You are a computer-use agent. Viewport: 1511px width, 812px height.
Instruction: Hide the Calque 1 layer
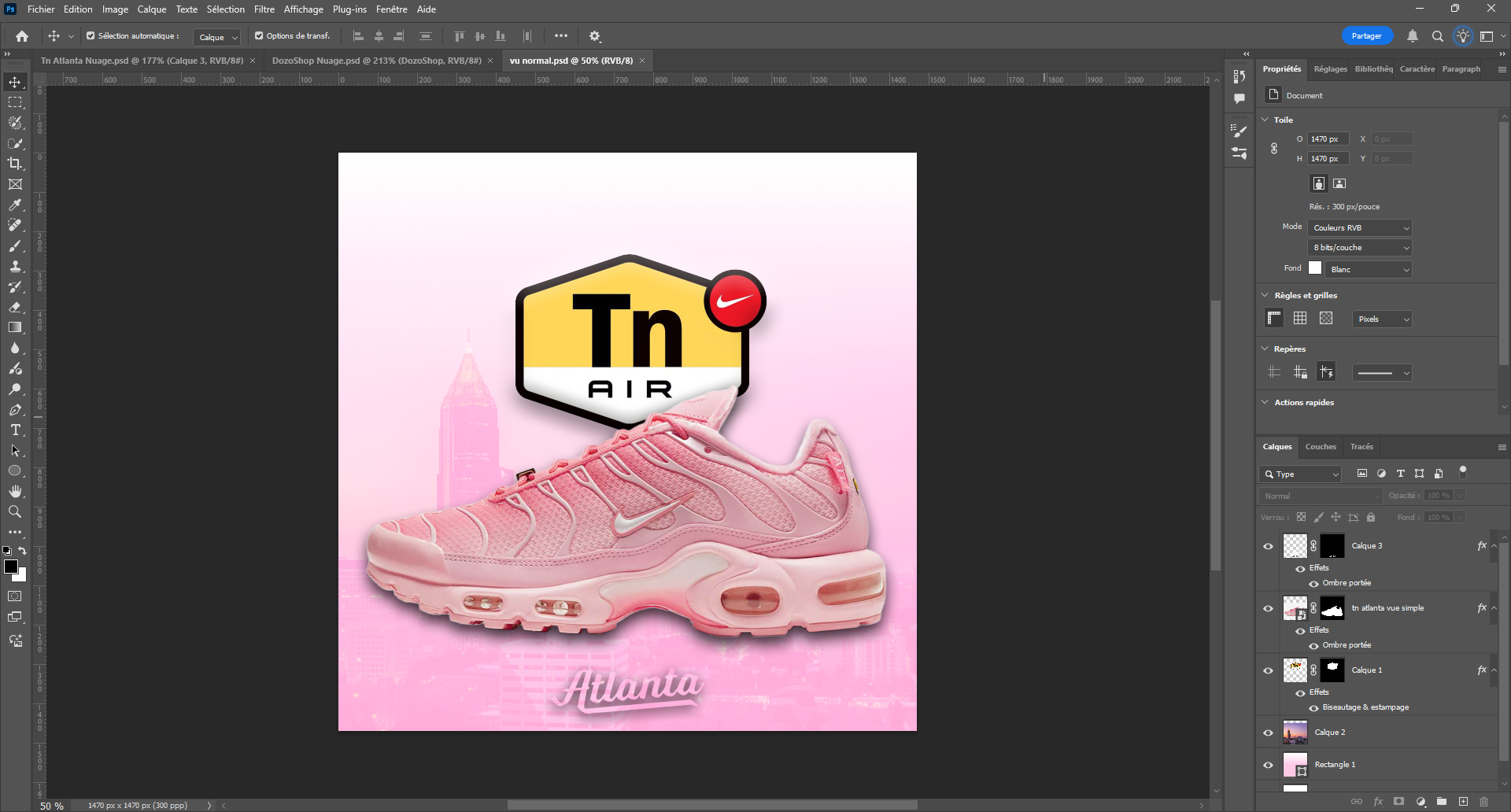[1268, 670]
